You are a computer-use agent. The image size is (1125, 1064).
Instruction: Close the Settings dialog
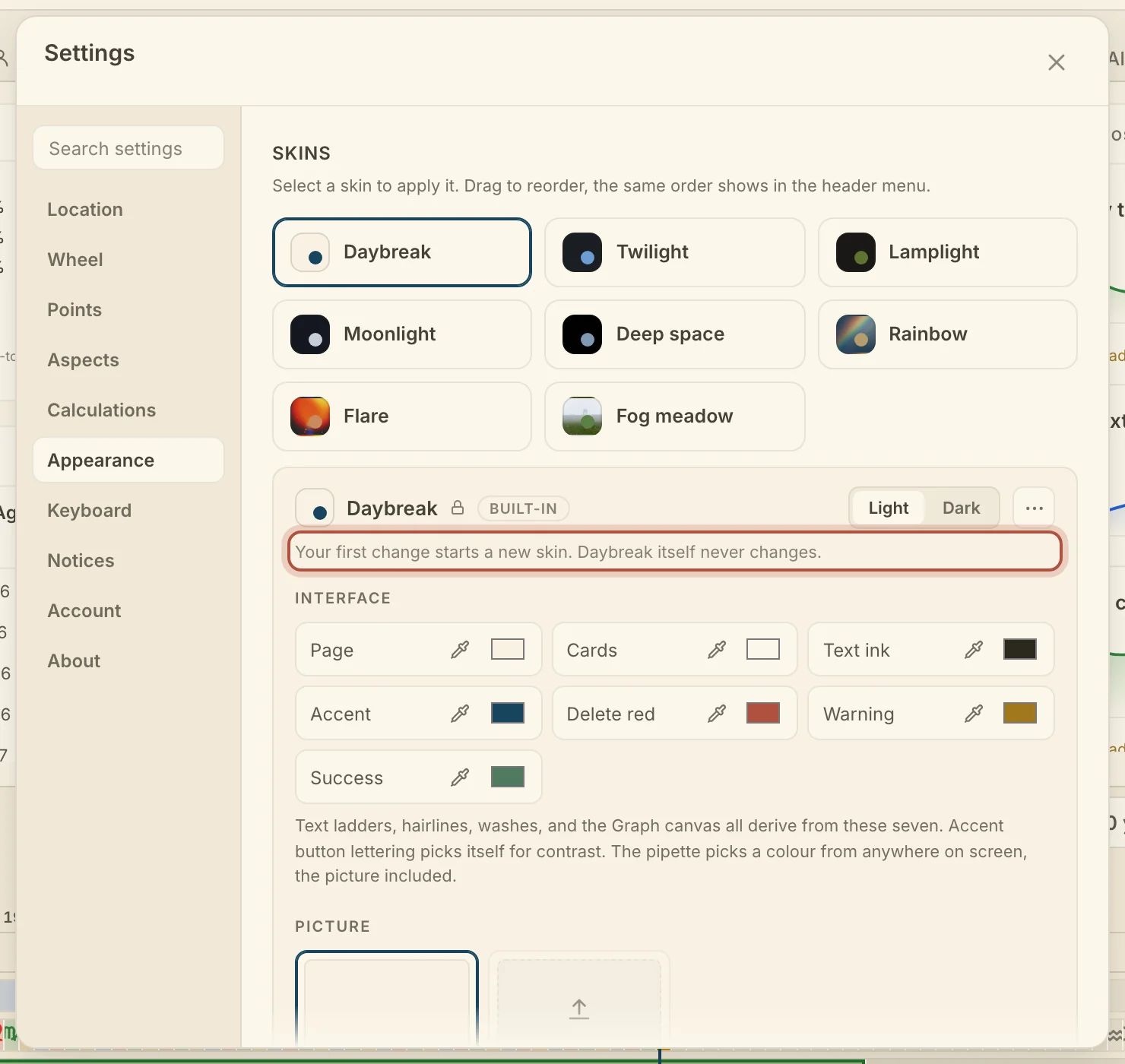pyautogui.click(x=1057, y=62)
